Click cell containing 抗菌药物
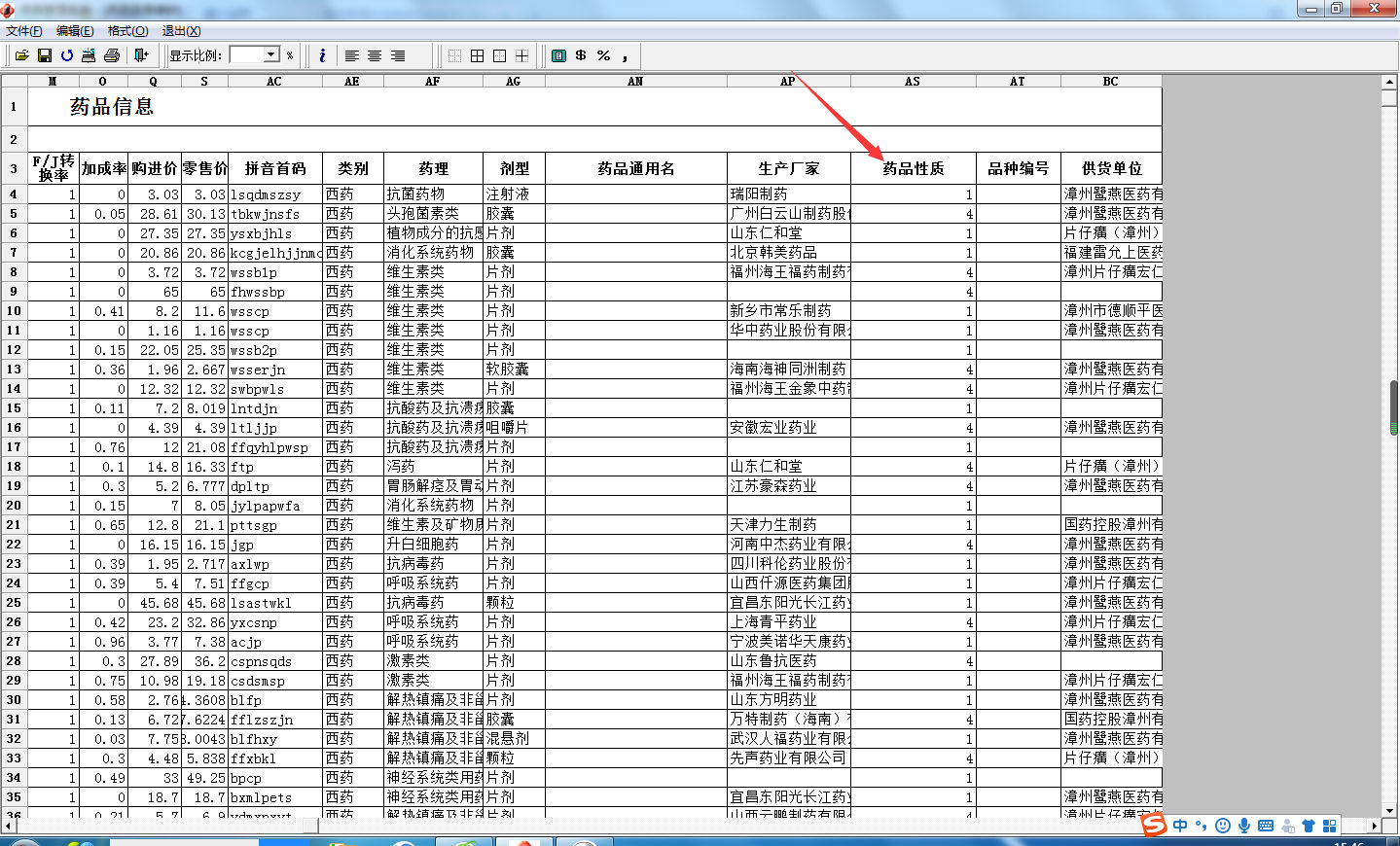This screenshot has height=846, width=1400. pyautogui.click(x=434, y=194)
